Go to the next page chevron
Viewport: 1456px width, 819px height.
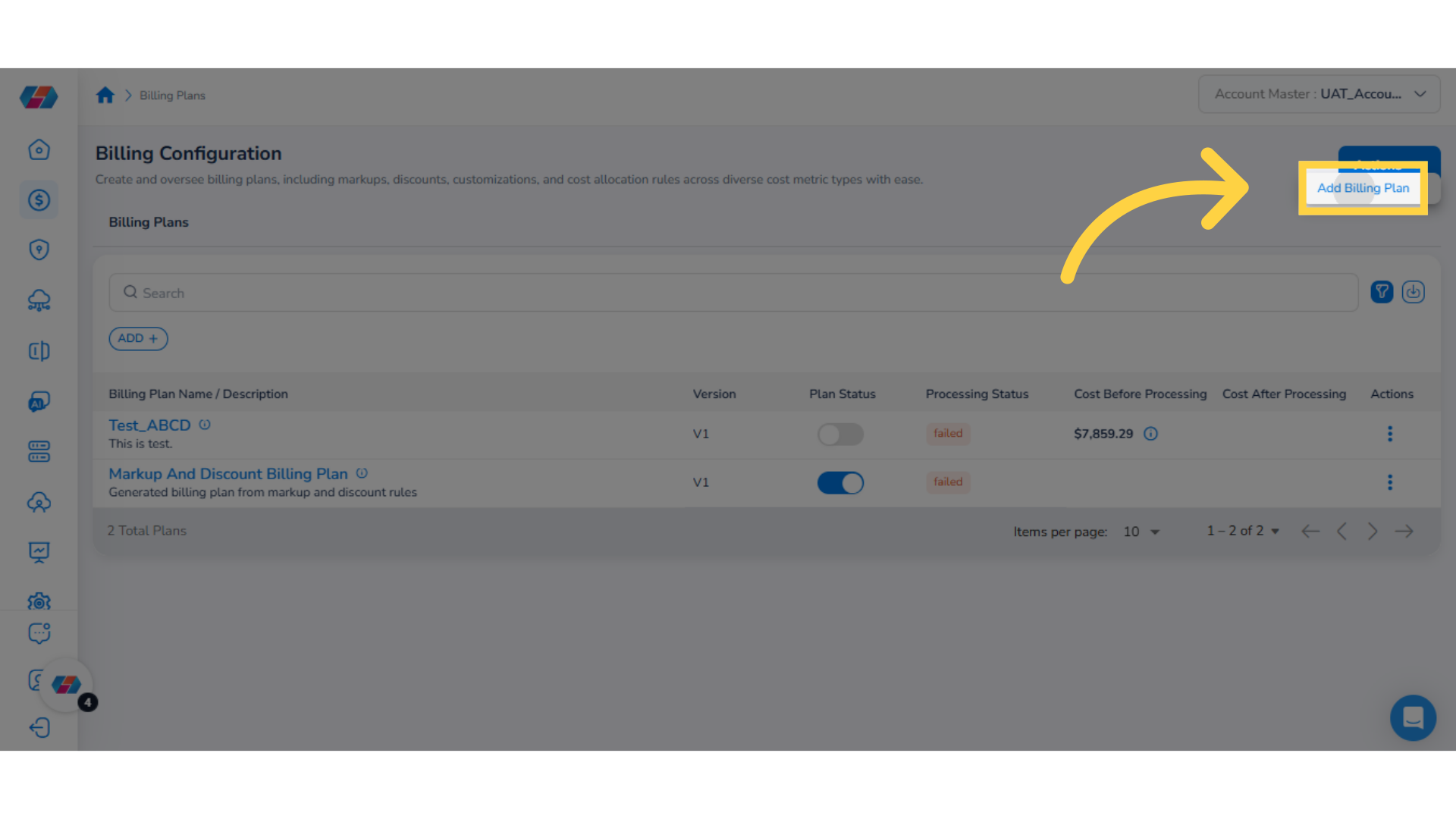pos(1373,531)
